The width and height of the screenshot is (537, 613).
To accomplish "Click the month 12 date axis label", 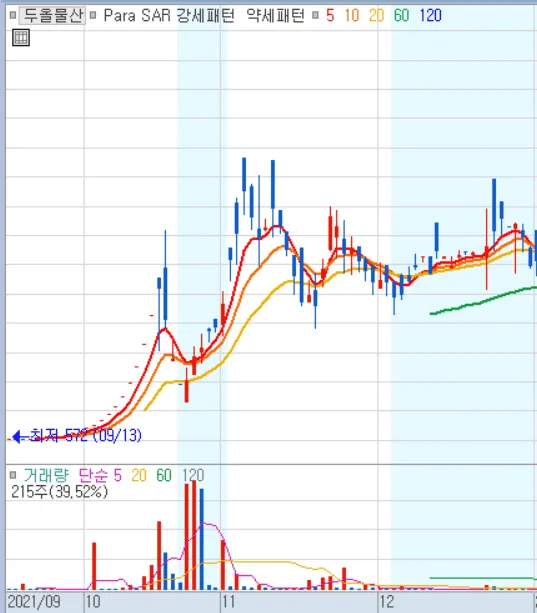I will point(387,602).
